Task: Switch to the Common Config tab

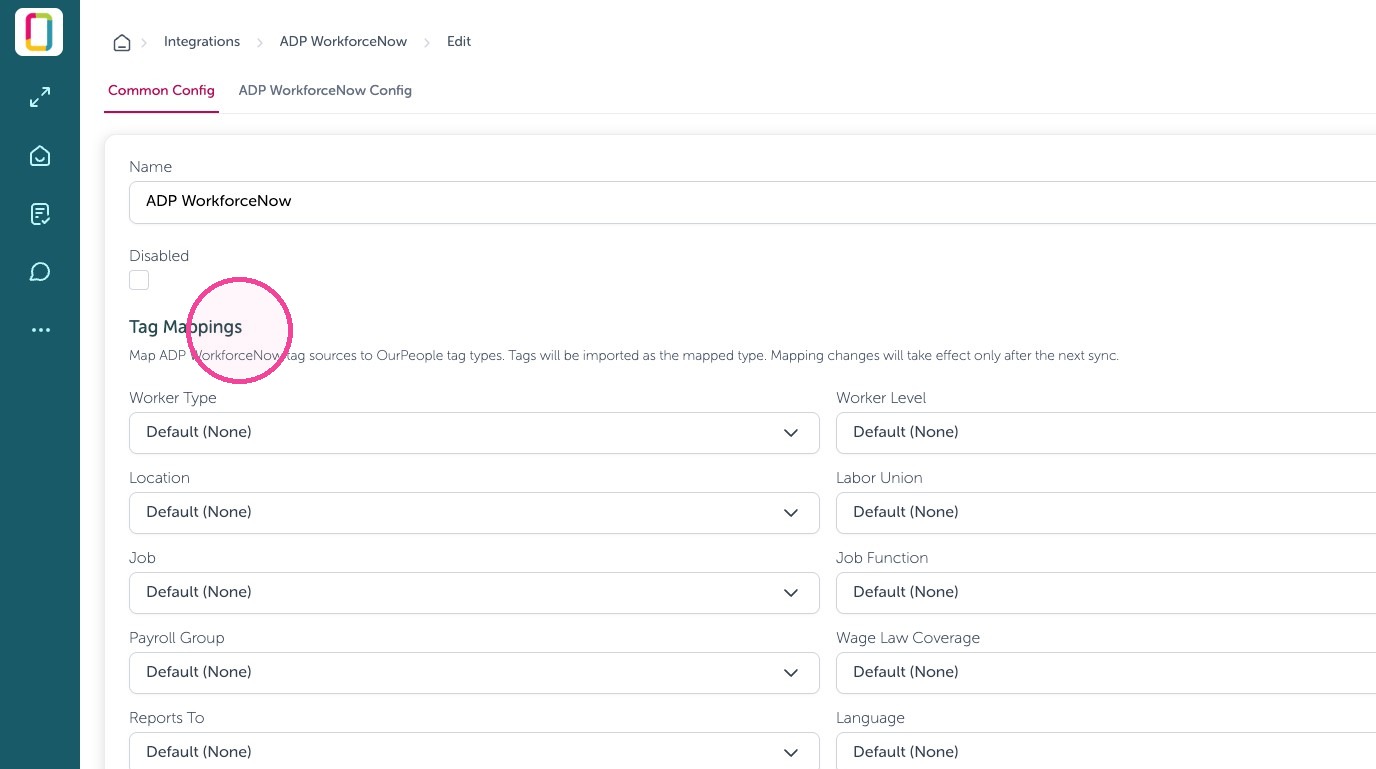Action: [x=161, y=90]
